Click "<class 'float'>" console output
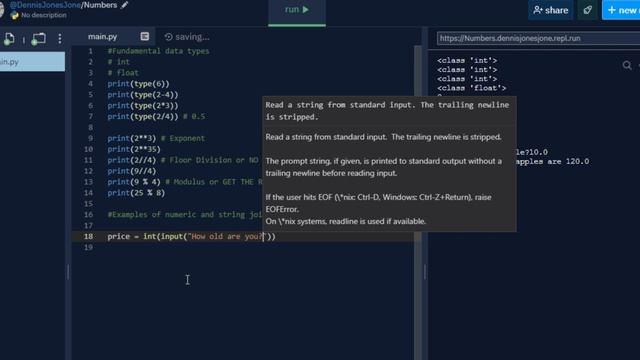The image size is (640, 360). 471,88
